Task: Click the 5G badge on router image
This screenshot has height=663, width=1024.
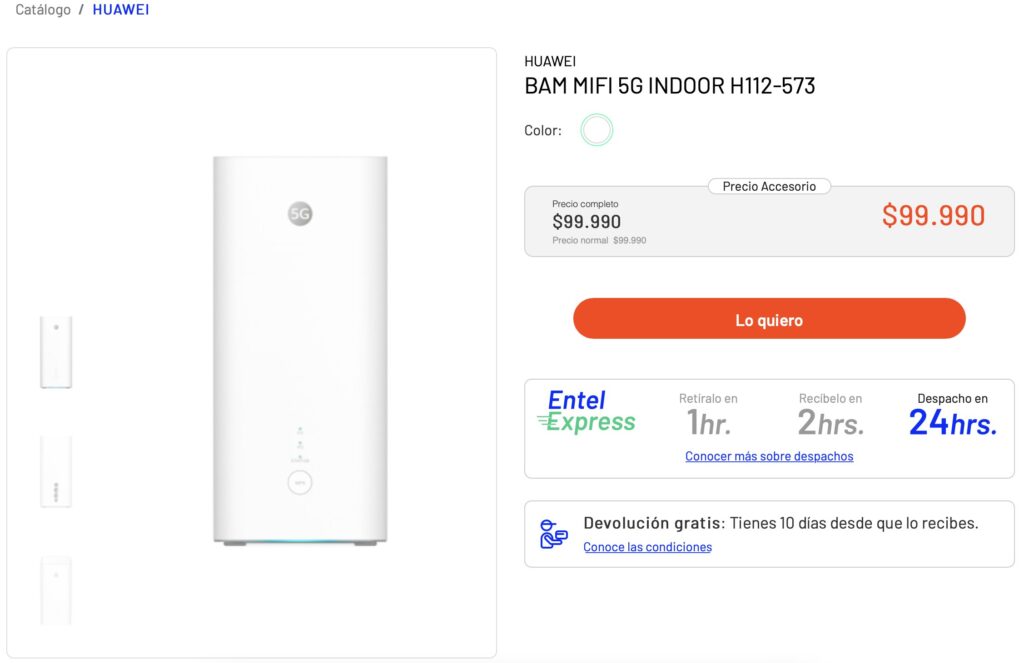Action: pyautogui.click(x=300, y=213)
